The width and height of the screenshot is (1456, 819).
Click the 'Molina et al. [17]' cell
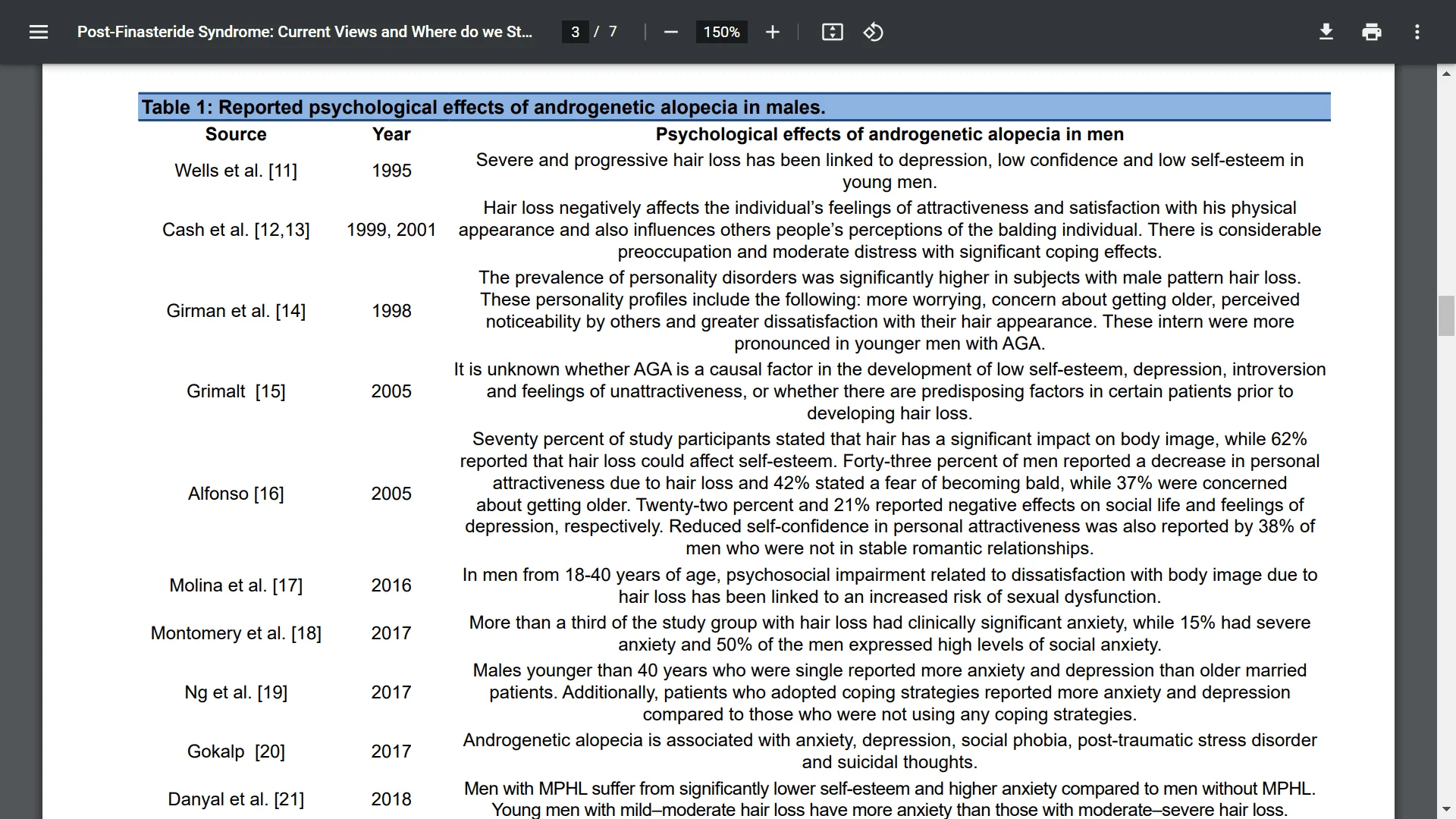coord(236,585)
